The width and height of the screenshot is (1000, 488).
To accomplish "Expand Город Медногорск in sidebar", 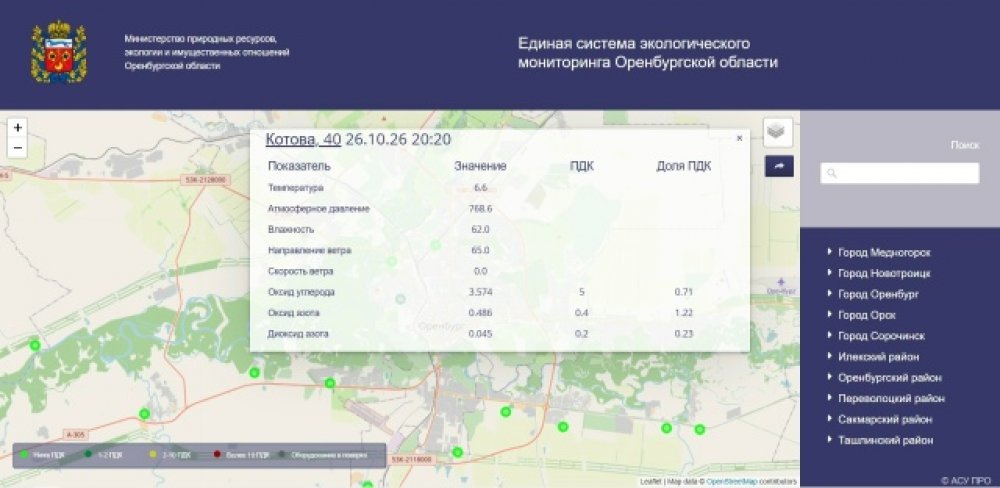I will coord(884,253).
